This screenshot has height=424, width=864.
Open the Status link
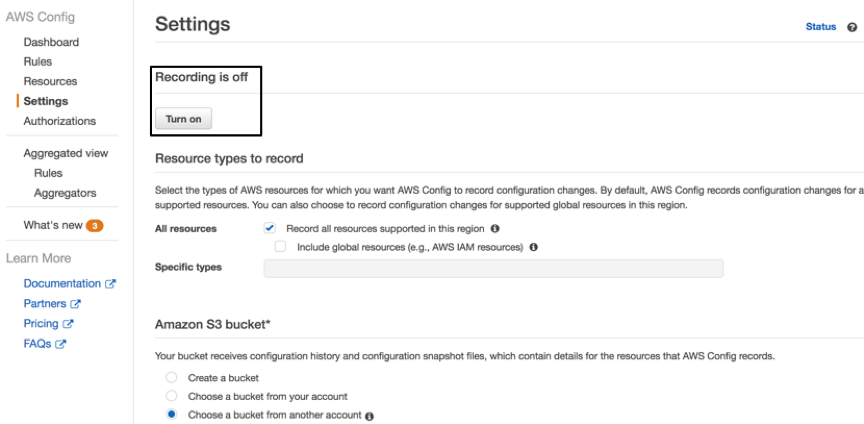tap(820, 27)
